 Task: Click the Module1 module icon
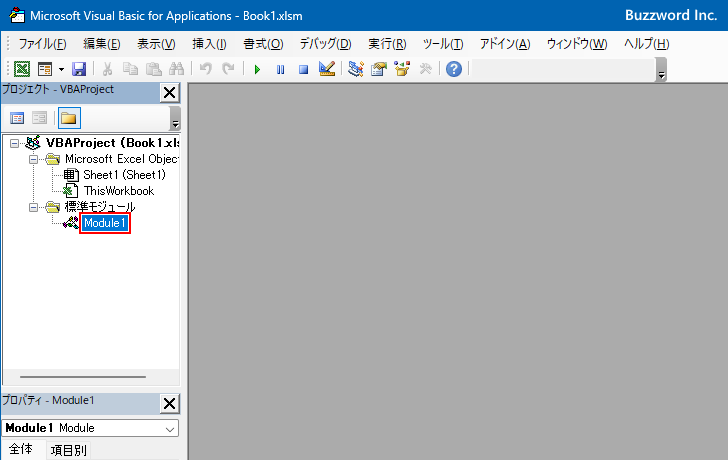coord(71,223)
